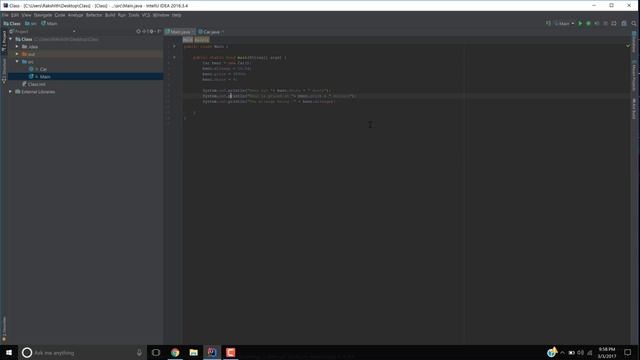The image size is (640, 360).
Task: Click Collapse All icon in Project panel
Action: [x=145, y=31]
